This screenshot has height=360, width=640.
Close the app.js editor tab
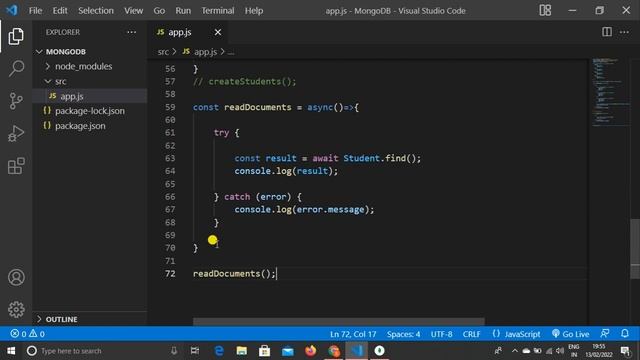[x=218, y=32]
